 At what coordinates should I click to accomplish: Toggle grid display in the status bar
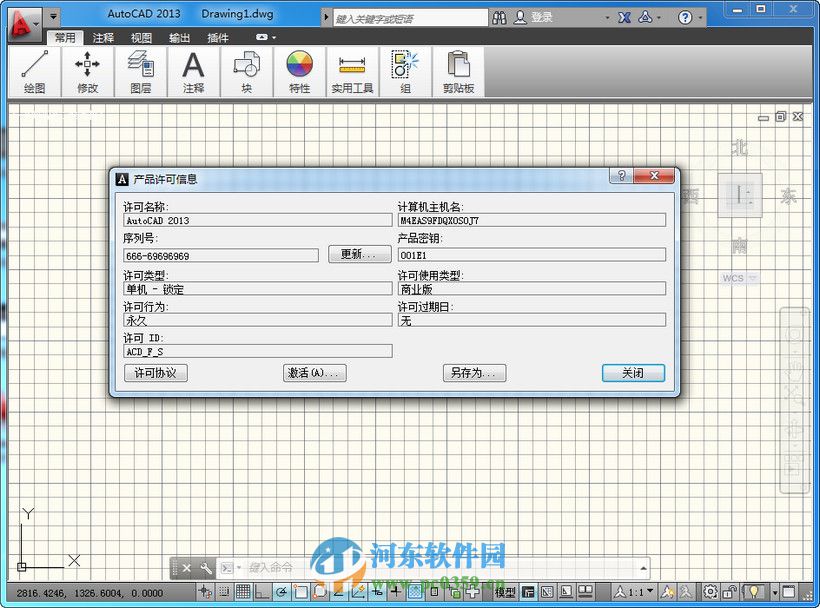(241, 592)
